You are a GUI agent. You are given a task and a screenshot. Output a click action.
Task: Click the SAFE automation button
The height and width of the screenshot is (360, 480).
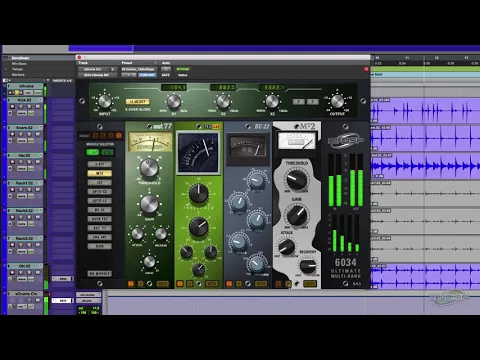[x=166, y=75]
